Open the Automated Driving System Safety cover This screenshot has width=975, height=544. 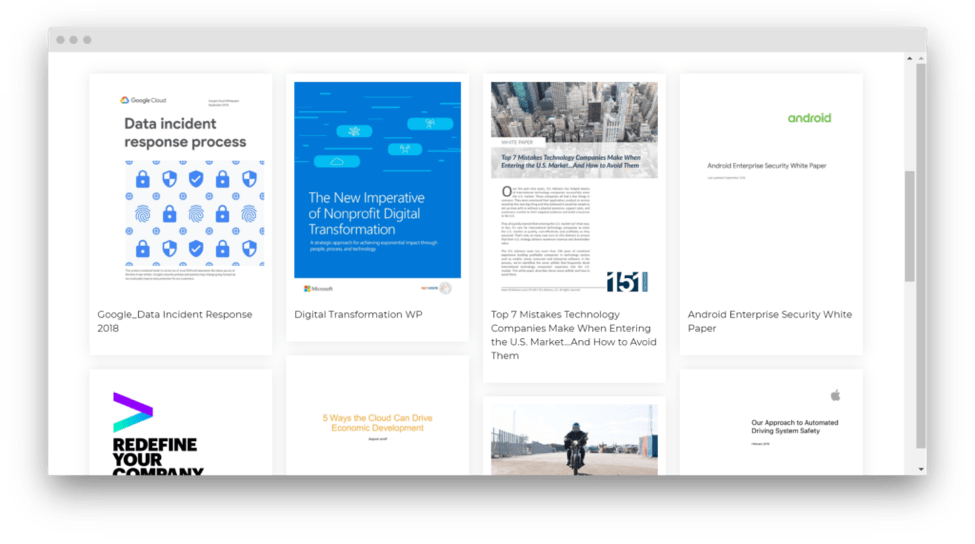[771, 427]
